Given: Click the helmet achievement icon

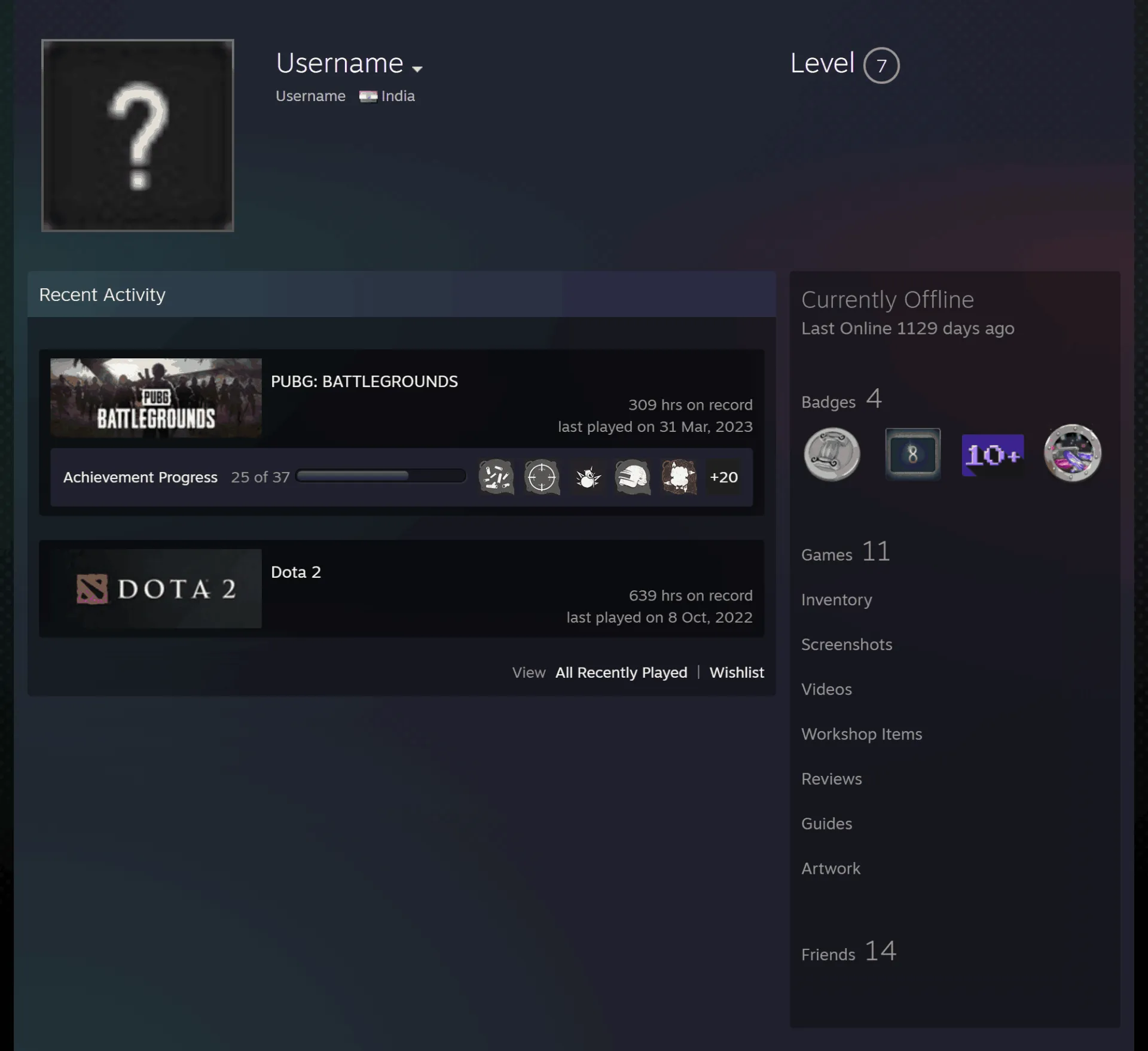Looking at the screenshot, I should [633, 477].
